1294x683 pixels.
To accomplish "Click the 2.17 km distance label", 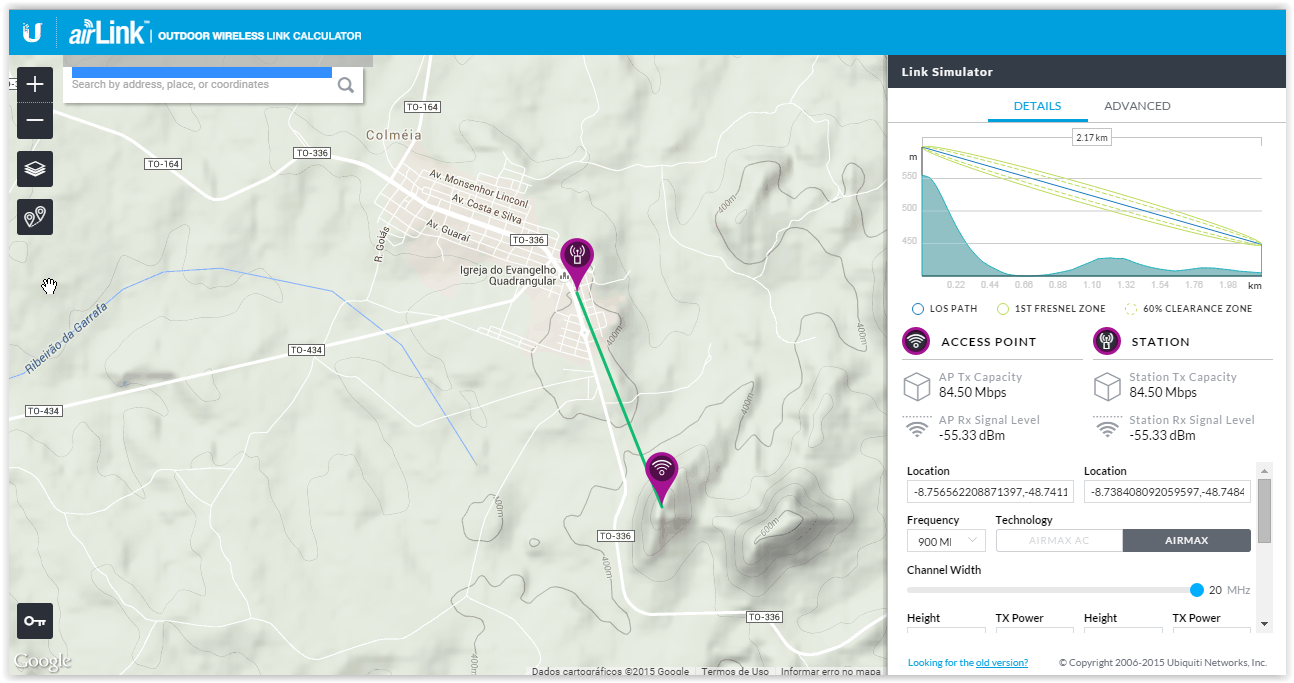I will point(1091,137).
